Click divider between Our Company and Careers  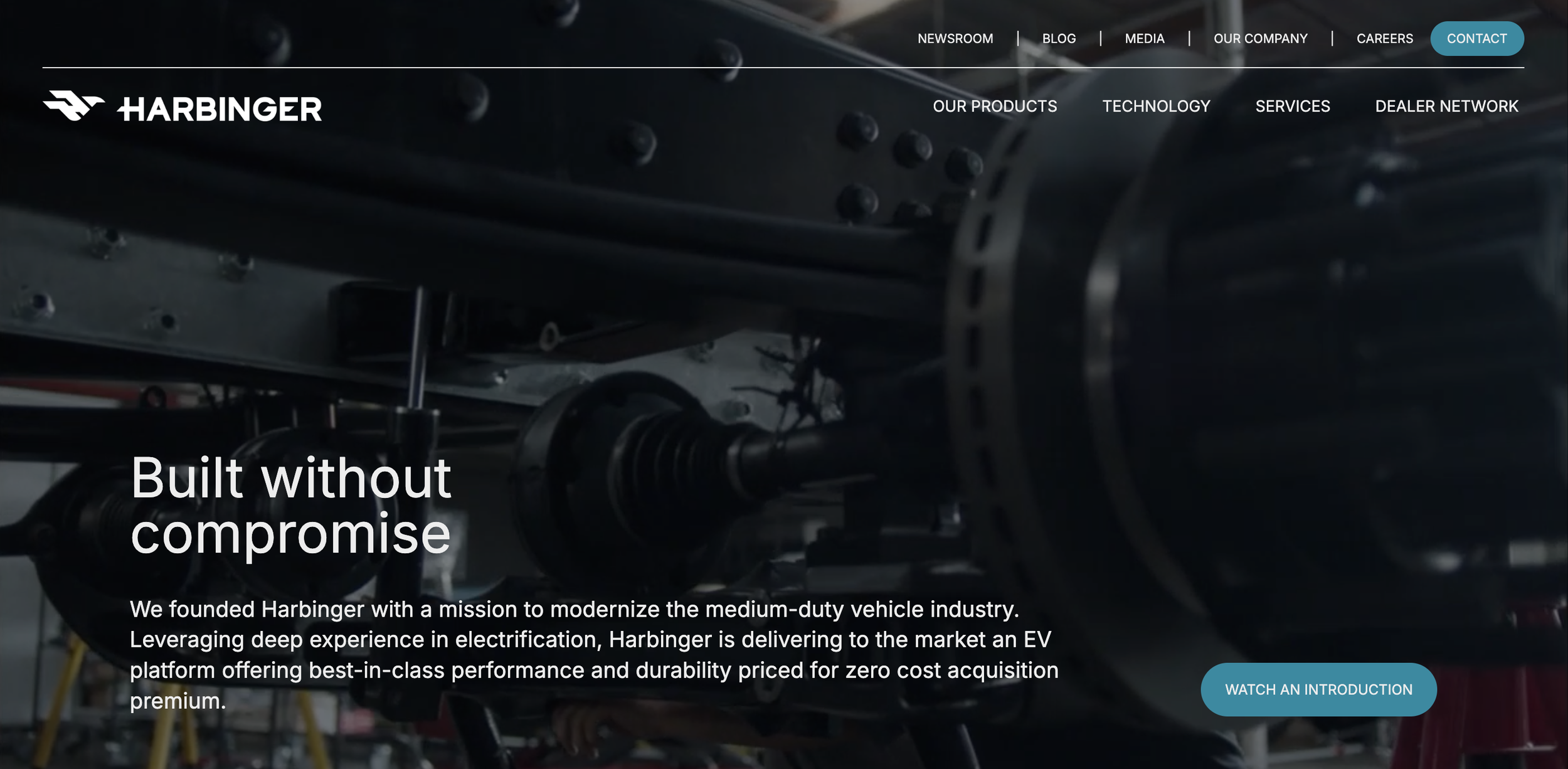pyautogui.click(x=1332, y=39)
